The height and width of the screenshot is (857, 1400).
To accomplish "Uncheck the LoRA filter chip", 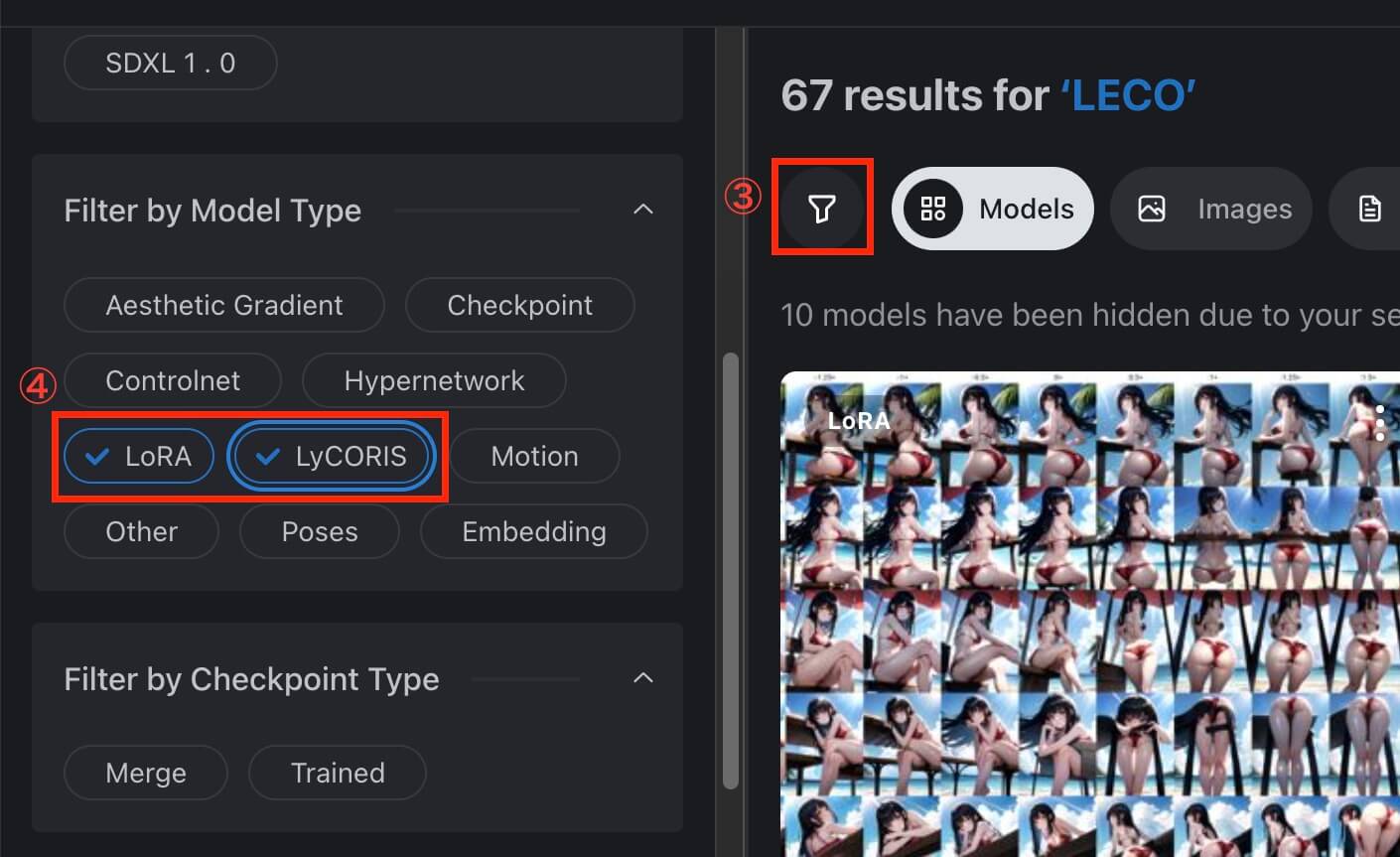I will click(x=139, y=456).
